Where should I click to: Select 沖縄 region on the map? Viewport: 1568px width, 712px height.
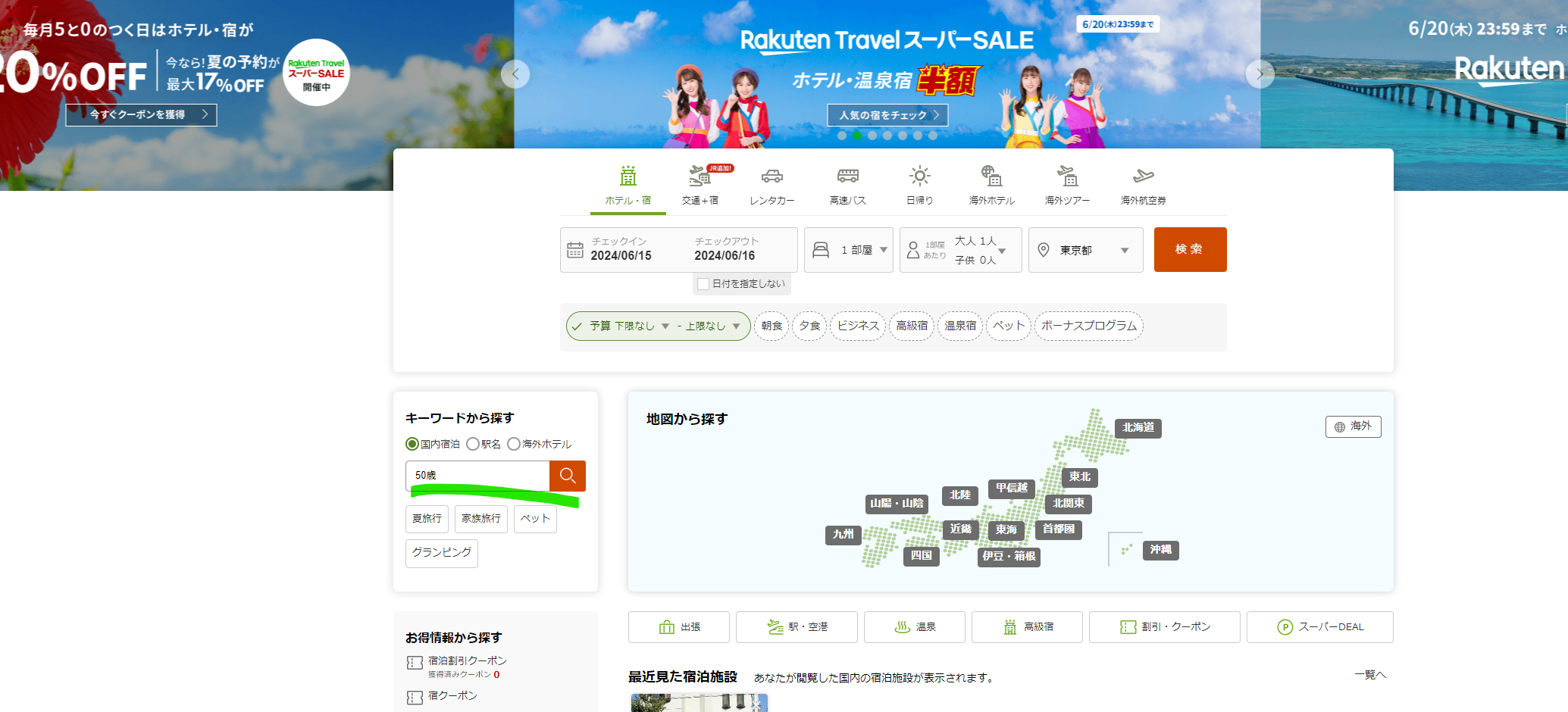[1160, 550]
